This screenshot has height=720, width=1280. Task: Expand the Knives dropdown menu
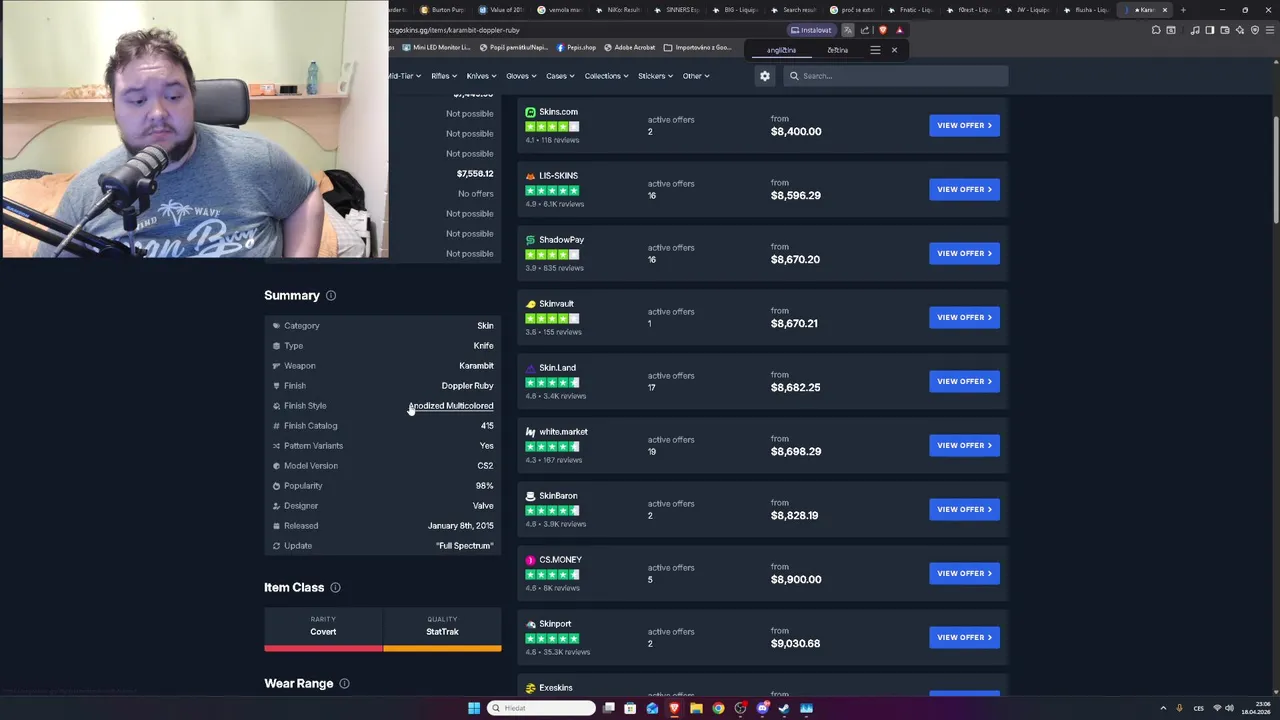481,76
